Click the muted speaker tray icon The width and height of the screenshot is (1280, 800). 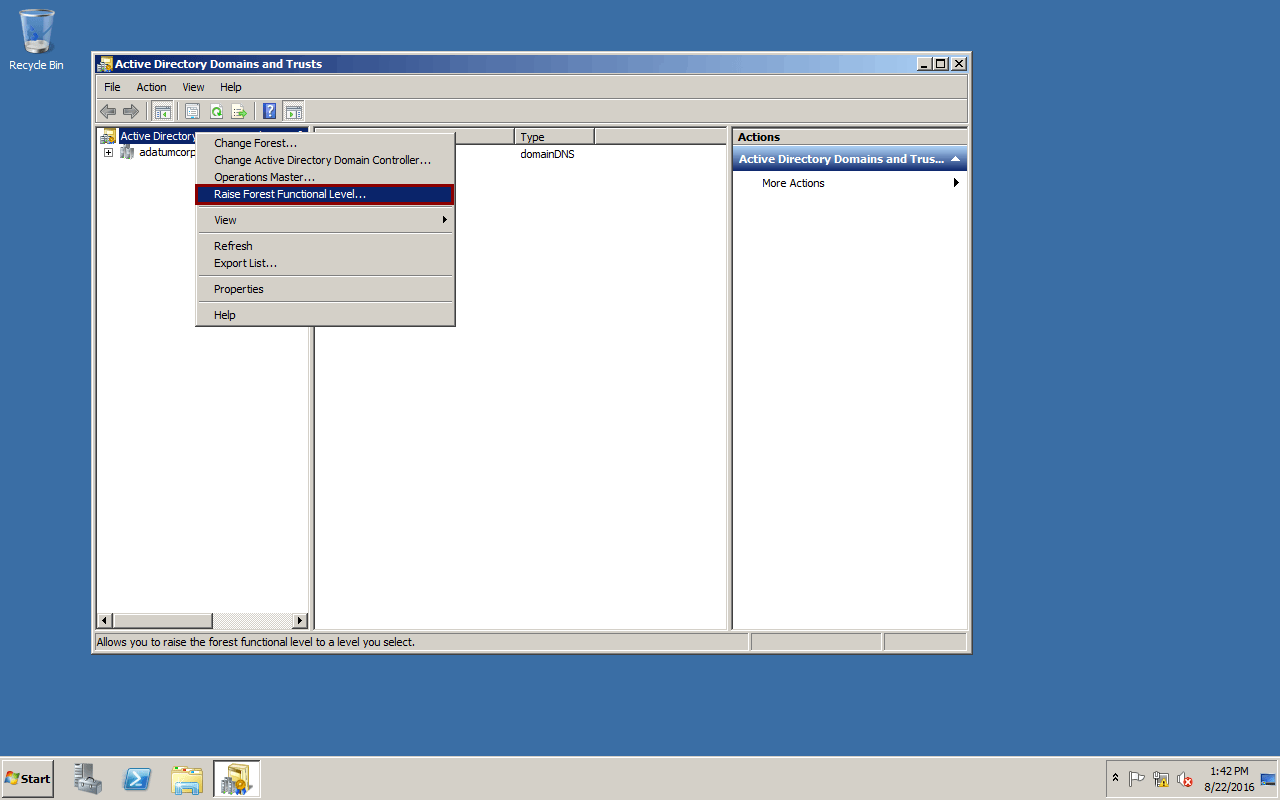click(1185, 779)
